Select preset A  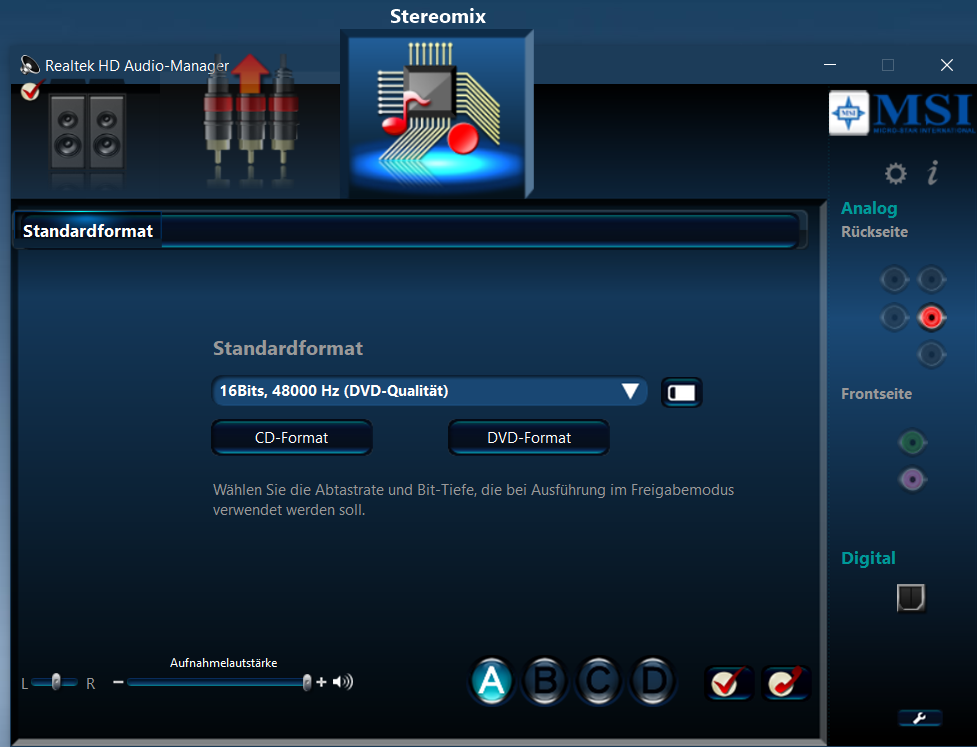(x=492, y=681)
